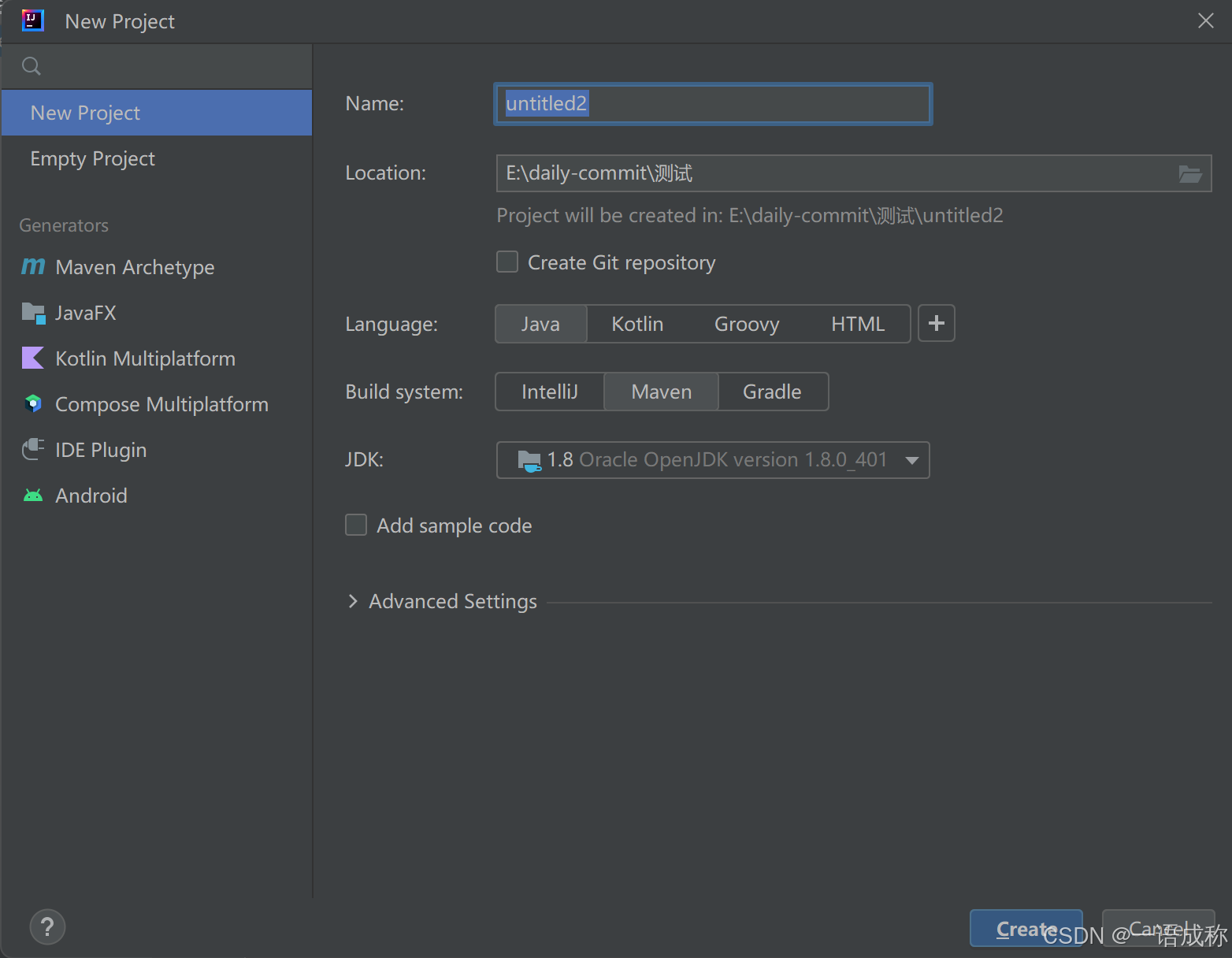Image resolution: width=1232 pixels, height=958 pixels.
Task: Select Kotlin Multiplatform generator
Action: coord(157,358)
